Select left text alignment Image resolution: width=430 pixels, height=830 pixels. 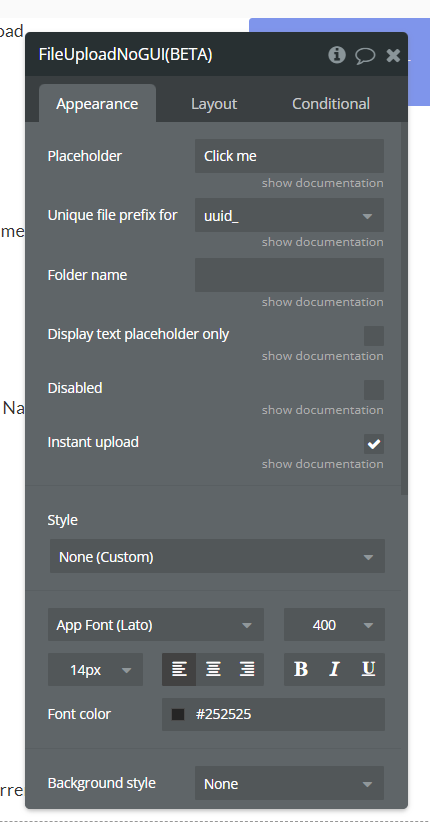tap(179, 670)
